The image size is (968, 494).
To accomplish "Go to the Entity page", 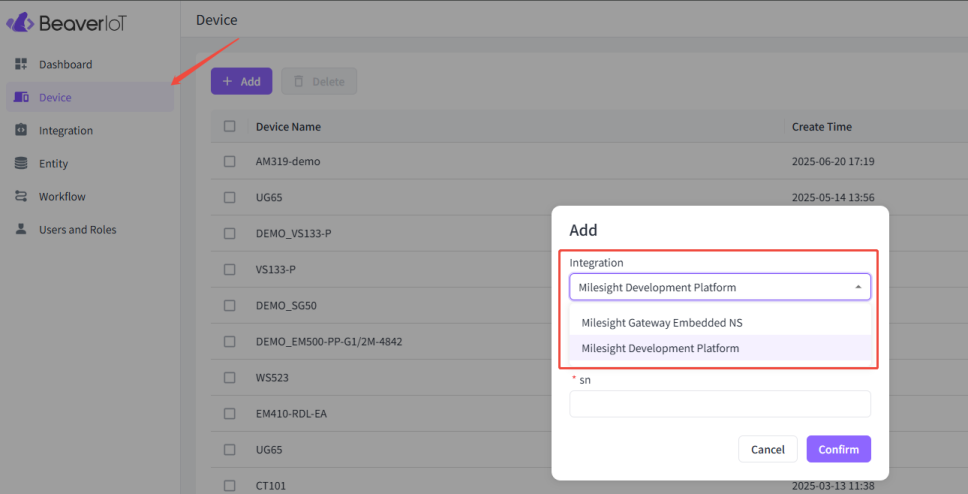I will [x=90, y=163].
